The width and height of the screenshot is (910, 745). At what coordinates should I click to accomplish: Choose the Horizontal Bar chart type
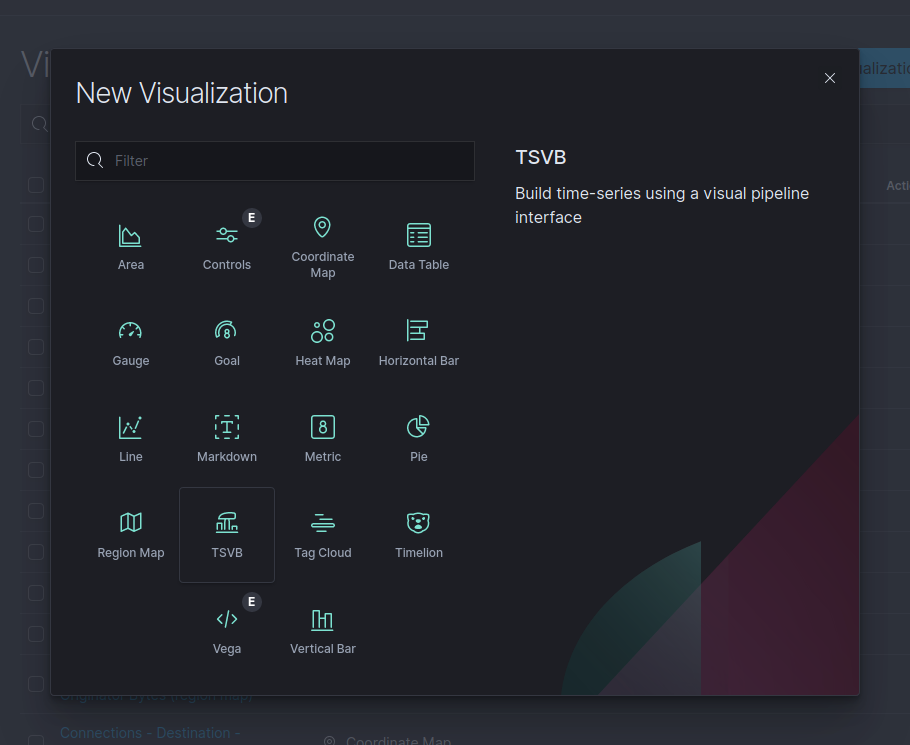[418, 340]
